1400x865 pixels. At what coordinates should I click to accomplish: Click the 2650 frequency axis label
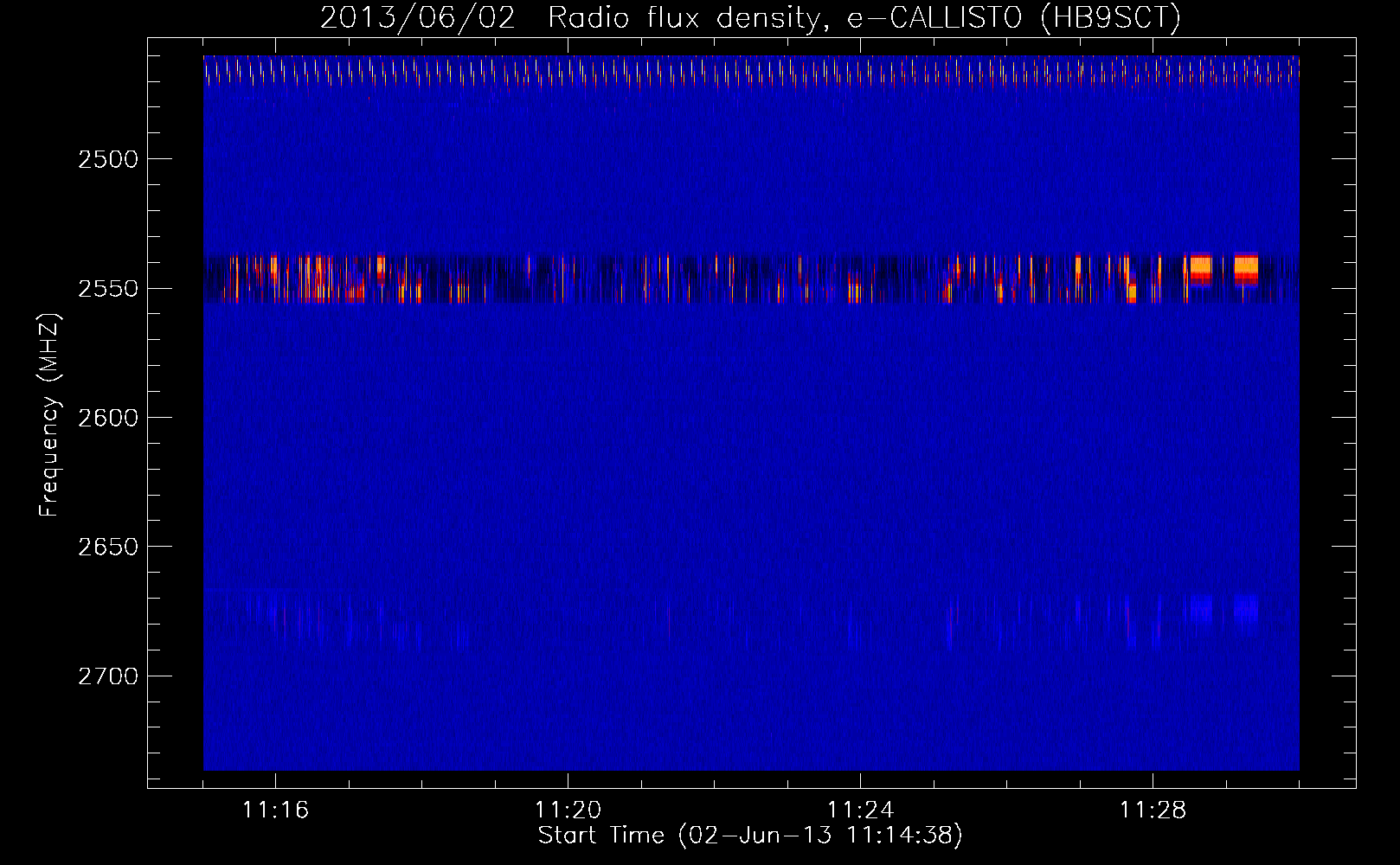[108, 547]
